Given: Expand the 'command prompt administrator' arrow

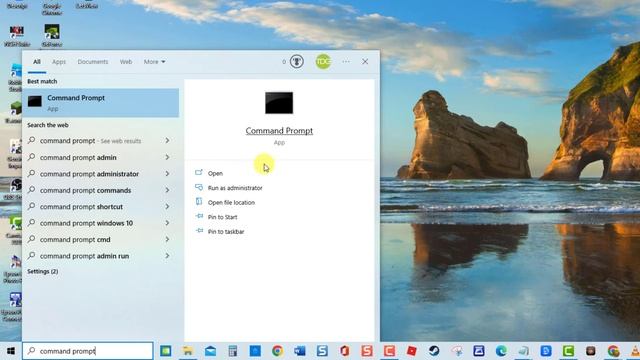Looking at the screenshot, I should [167, 173].
